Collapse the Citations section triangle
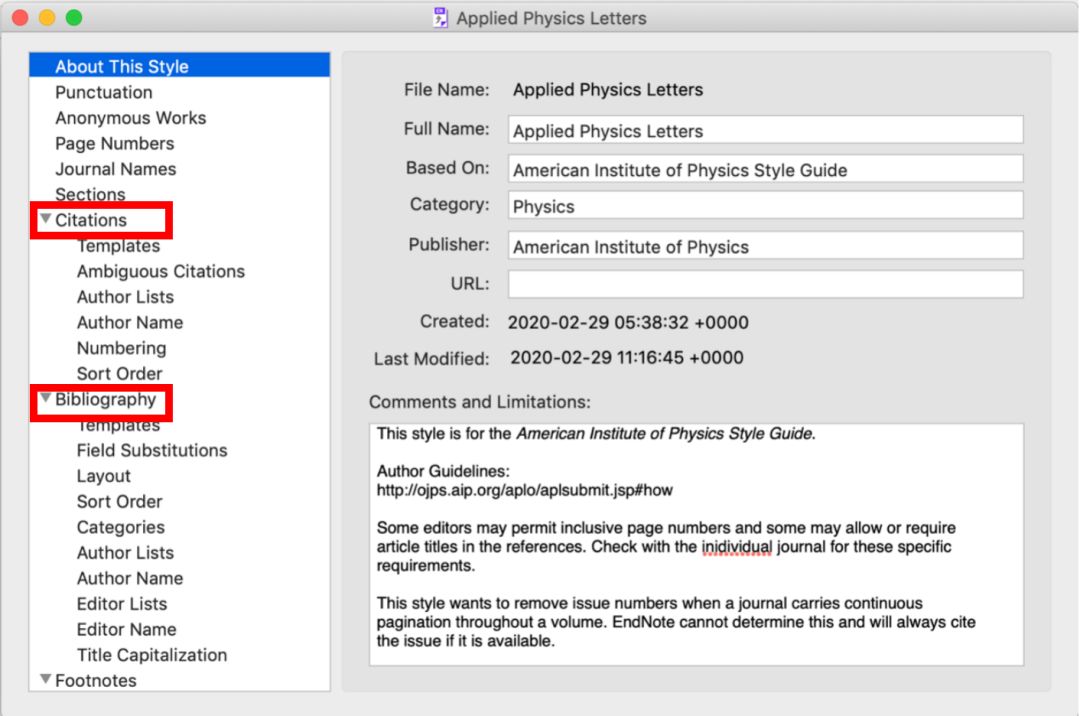This screenshot has height=716, width=1080. pyautogui.click(x=45, y=219)
